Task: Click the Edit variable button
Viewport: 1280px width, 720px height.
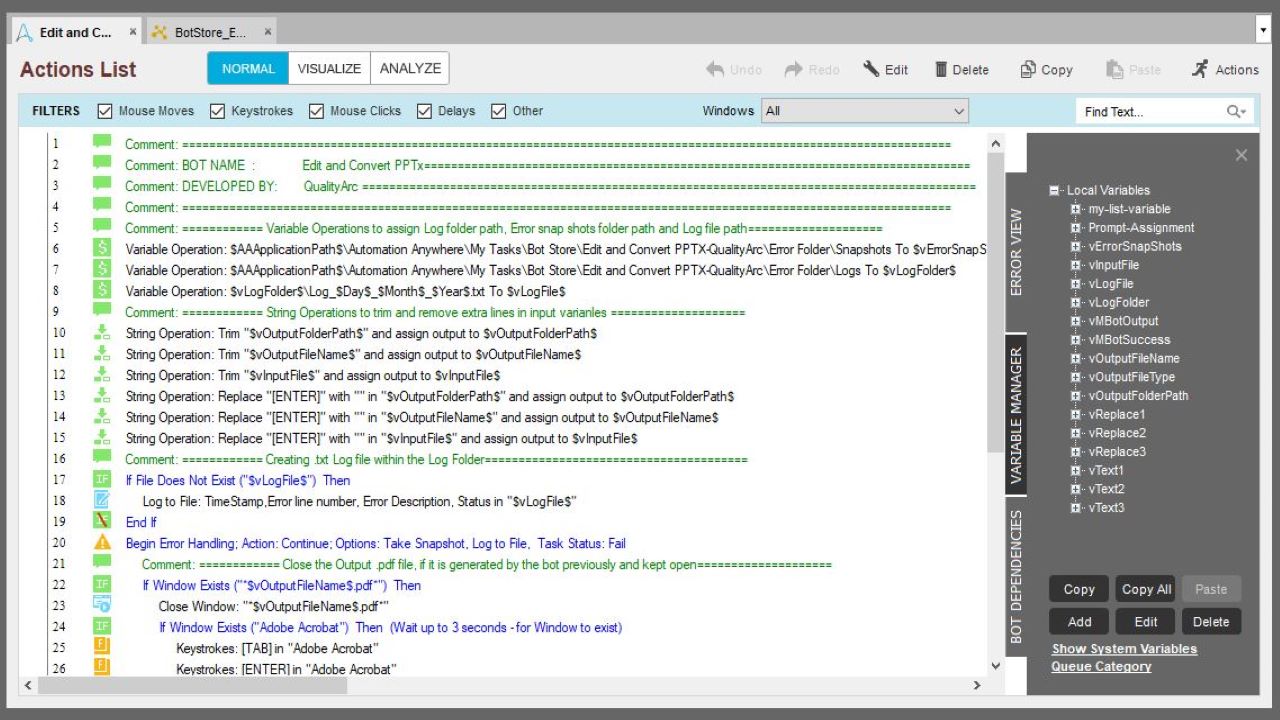Action: (x=1146, y=621)
